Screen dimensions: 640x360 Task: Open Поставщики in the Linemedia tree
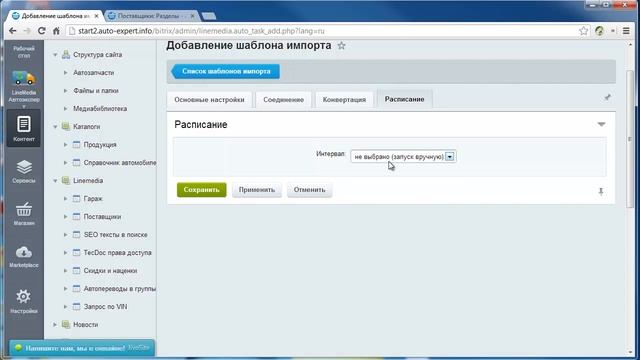pos(102,217)
